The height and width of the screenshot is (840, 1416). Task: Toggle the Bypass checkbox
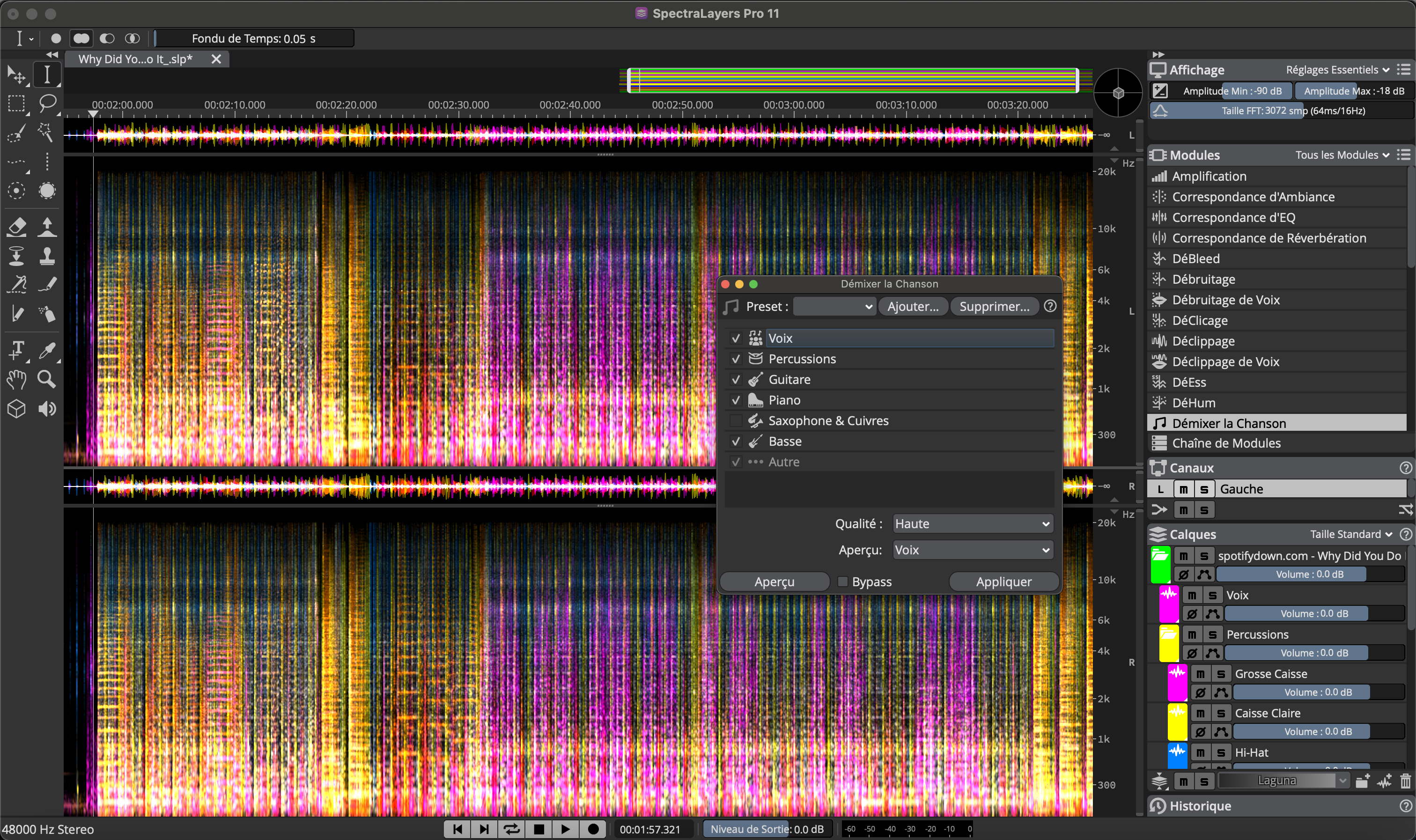(x=843, y=582)
